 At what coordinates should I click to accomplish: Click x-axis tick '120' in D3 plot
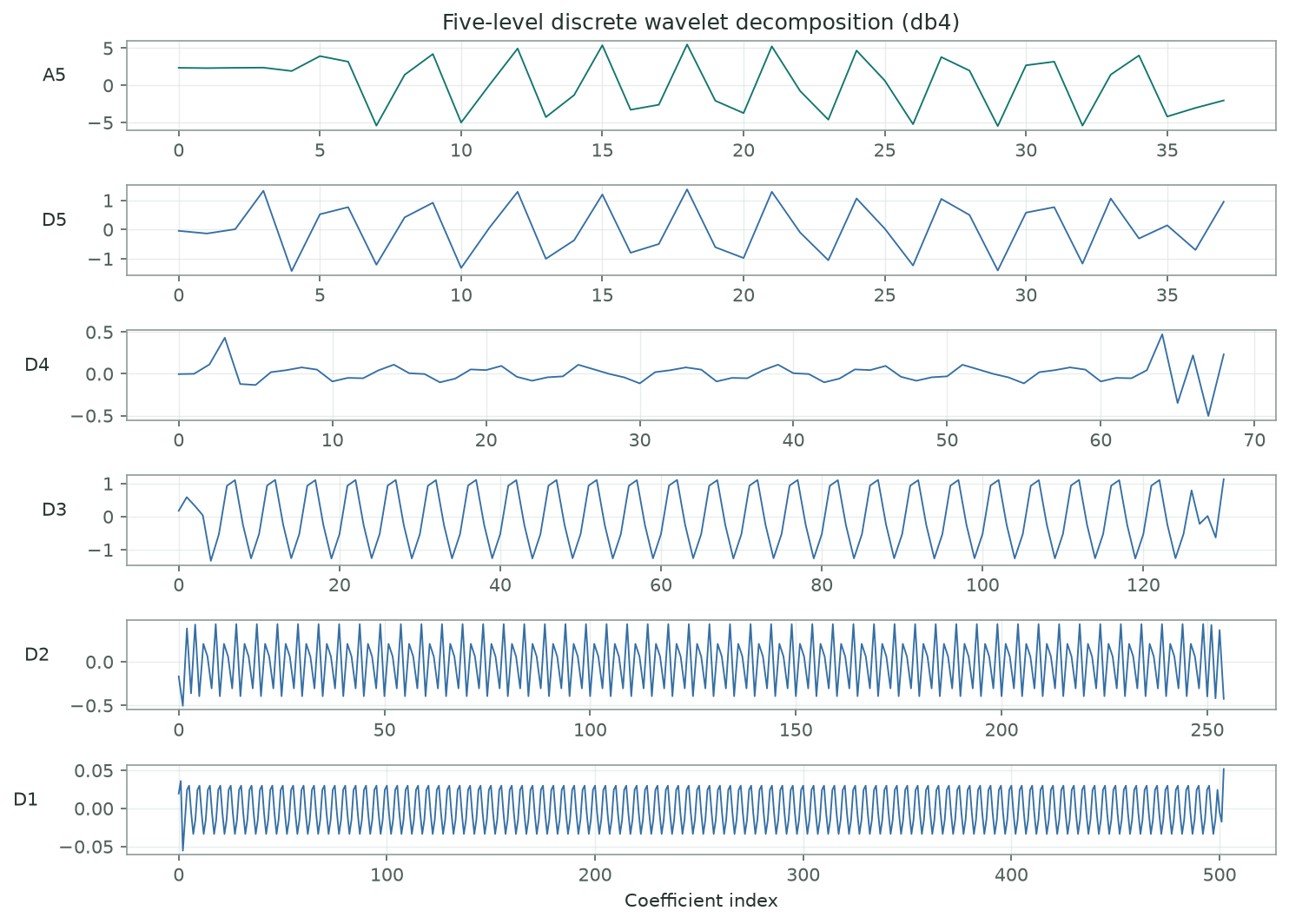tap(1143, 585)
